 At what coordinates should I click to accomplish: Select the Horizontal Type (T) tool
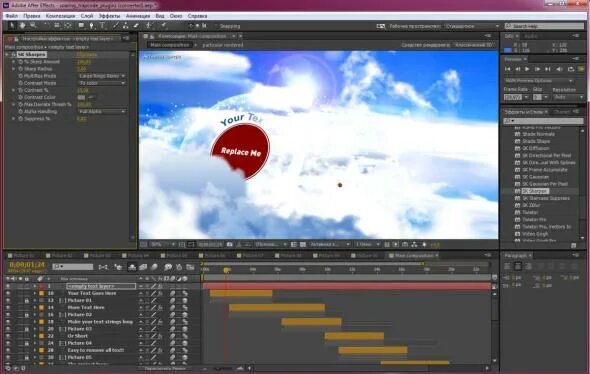tap(102, 25)
